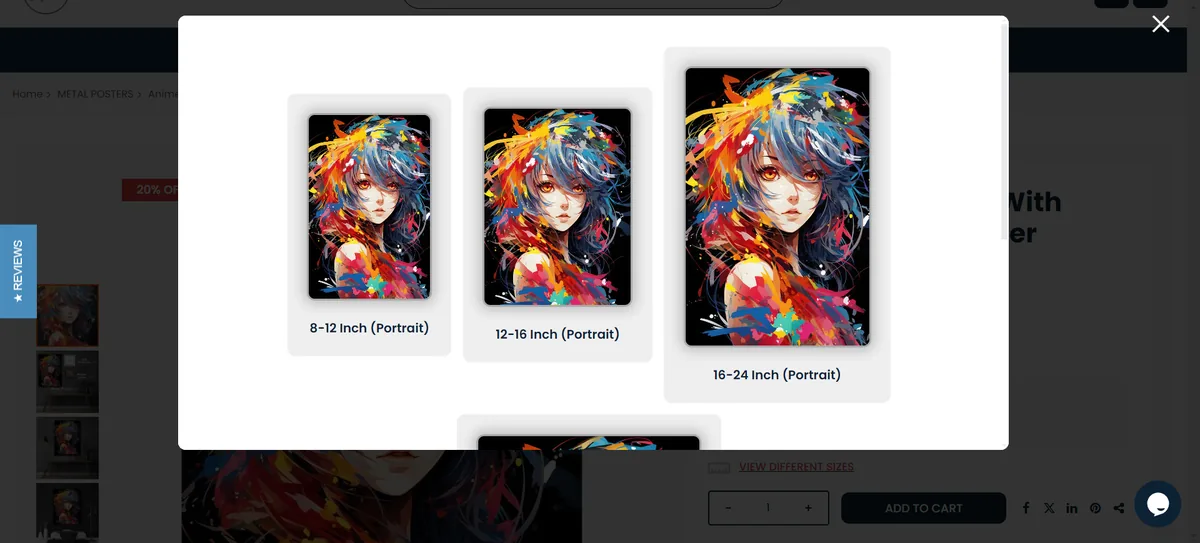1200x543 pixels.
Task: Click the 12-16 Inch (Portrait) poster image
Action: pyautogui.click(x=557, y=206)
